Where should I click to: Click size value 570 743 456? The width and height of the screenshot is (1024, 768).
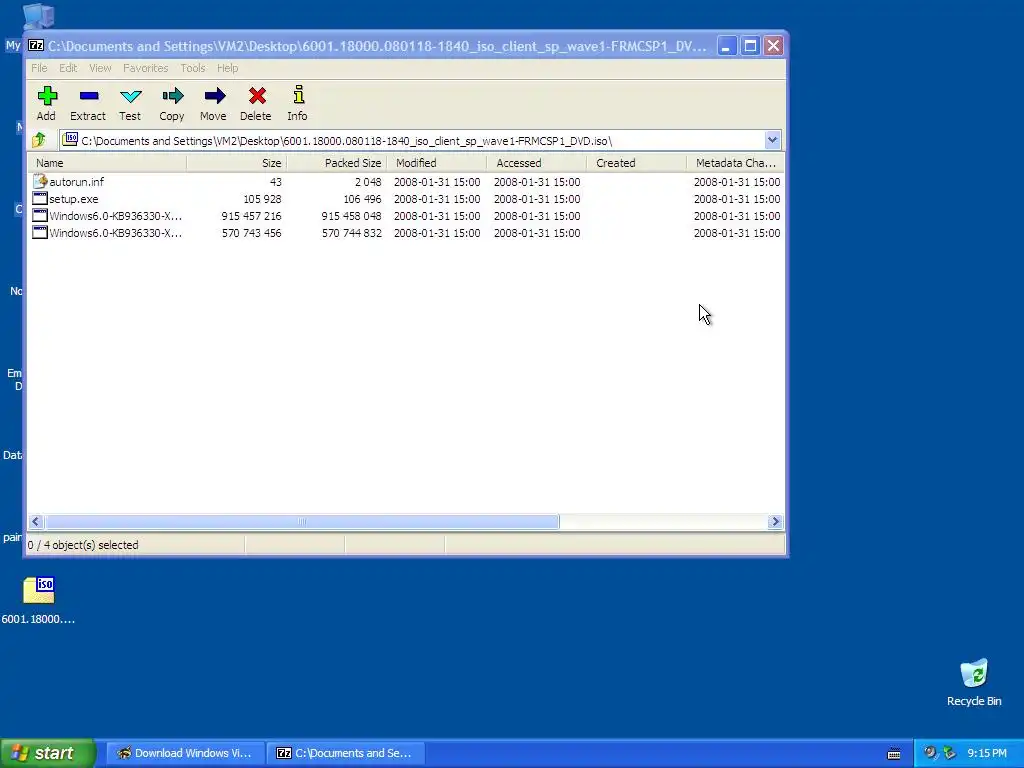pos(251,233)
